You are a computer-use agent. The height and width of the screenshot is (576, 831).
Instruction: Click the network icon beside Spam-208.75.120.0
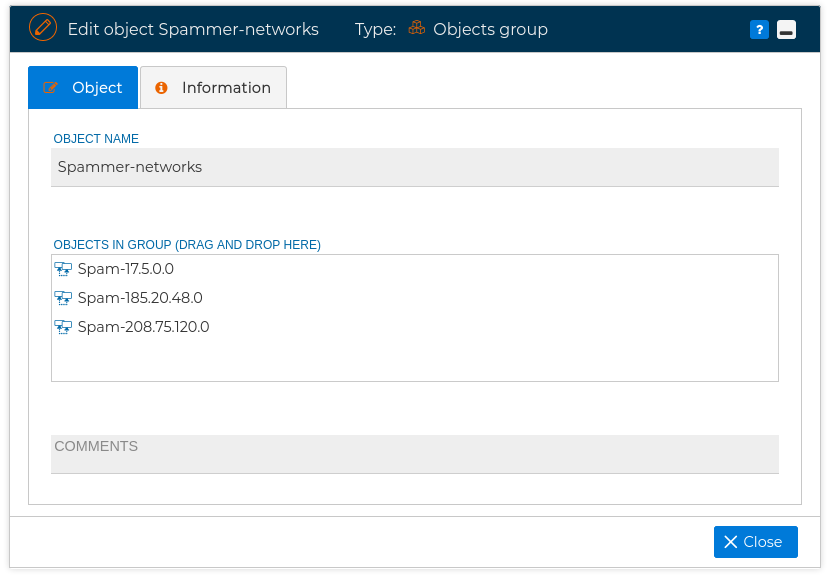(x=63, y=327)
